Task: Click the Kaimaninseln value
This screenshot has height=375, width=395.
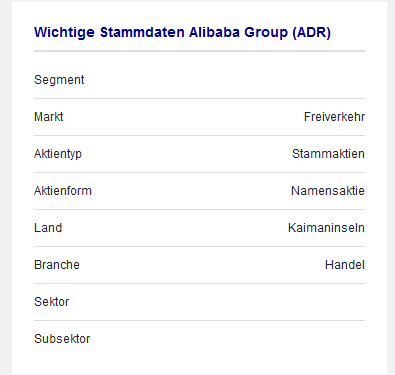Action: (326, 228)
